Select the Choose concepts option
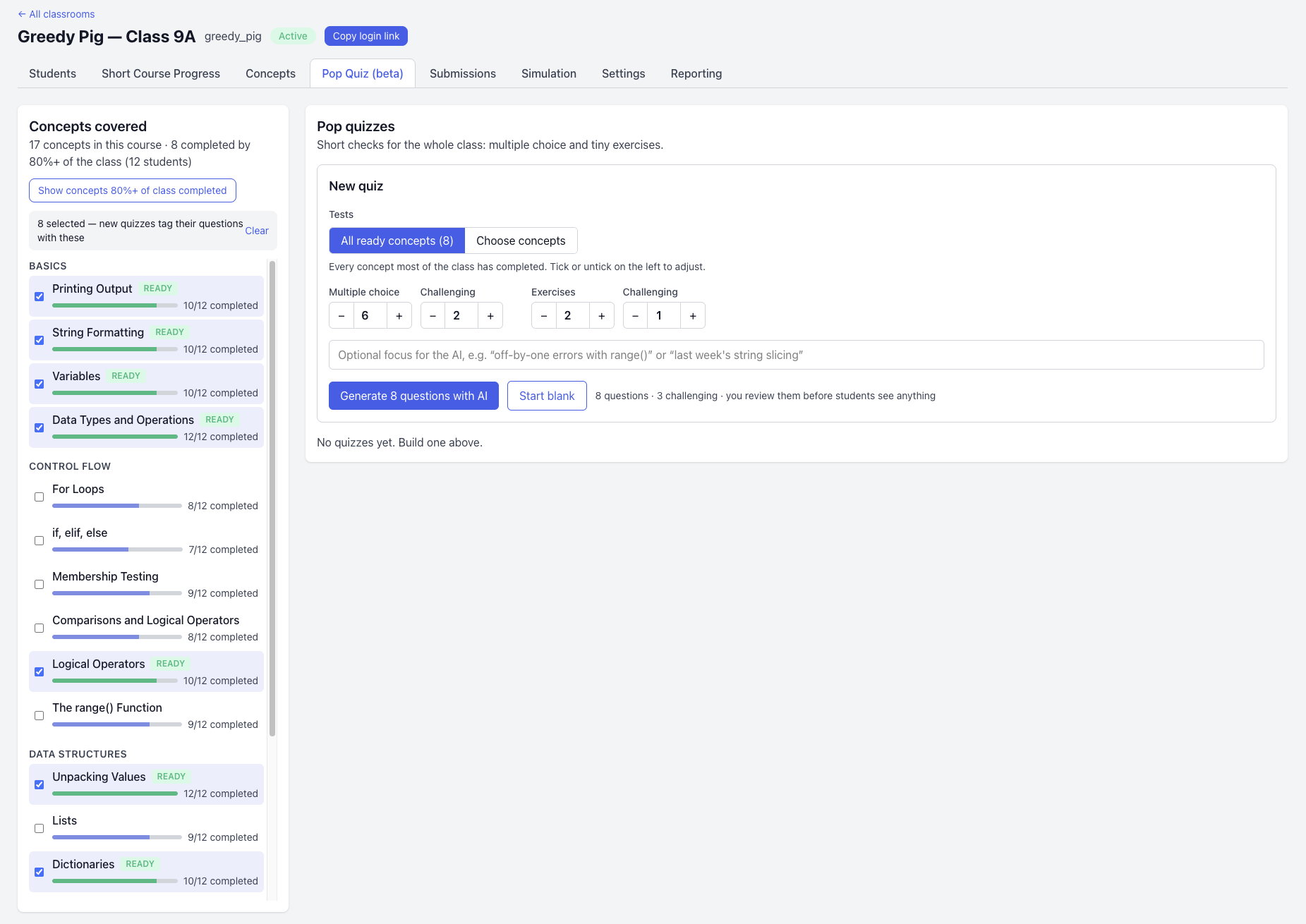 [521, 241]
